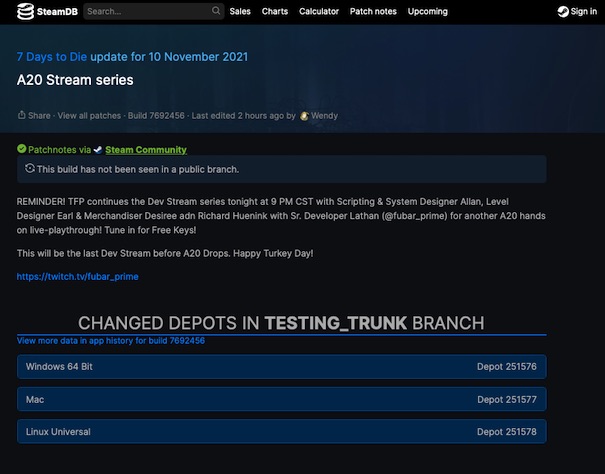
Task: Click the Share icon below the title
Action: [x=22, y=116]
